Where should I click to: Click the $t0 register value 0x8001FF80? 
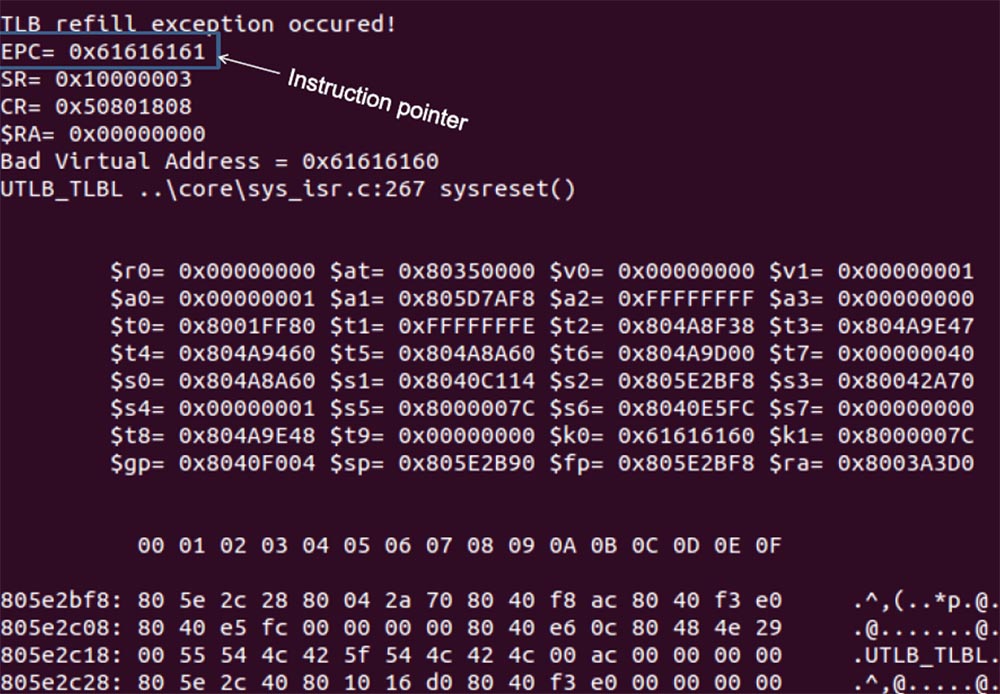point(247,325)
